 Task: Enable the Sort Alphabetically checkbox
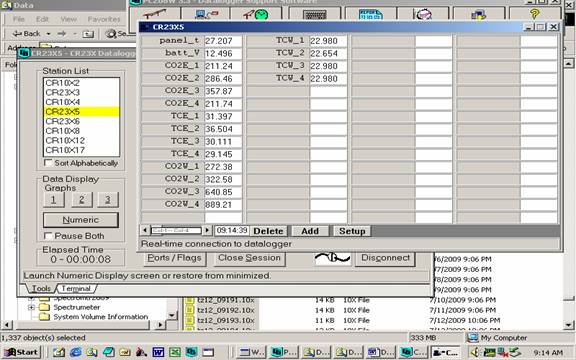48,163
